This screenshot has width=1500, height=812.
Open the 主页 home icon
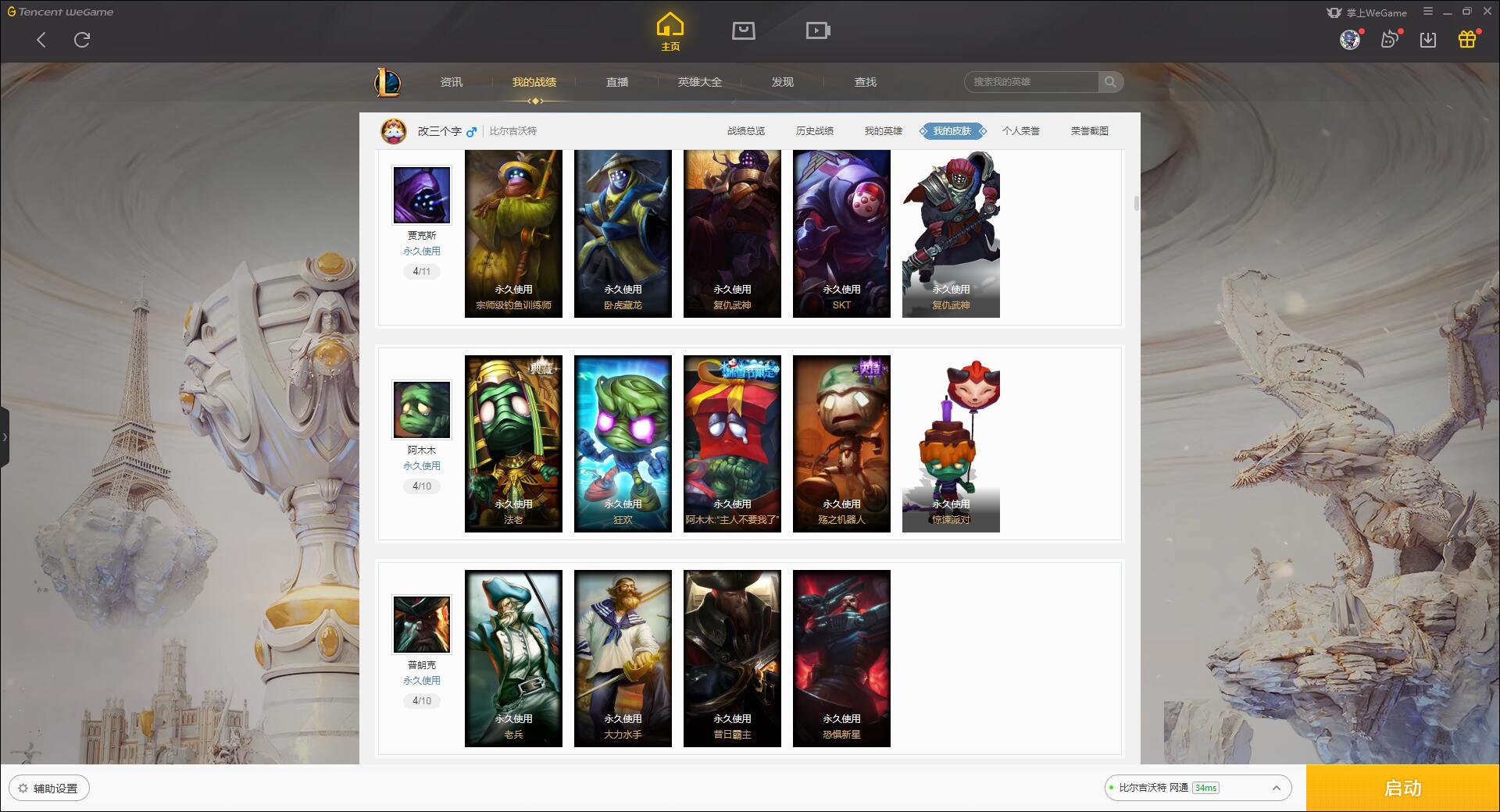coord(670,32)
